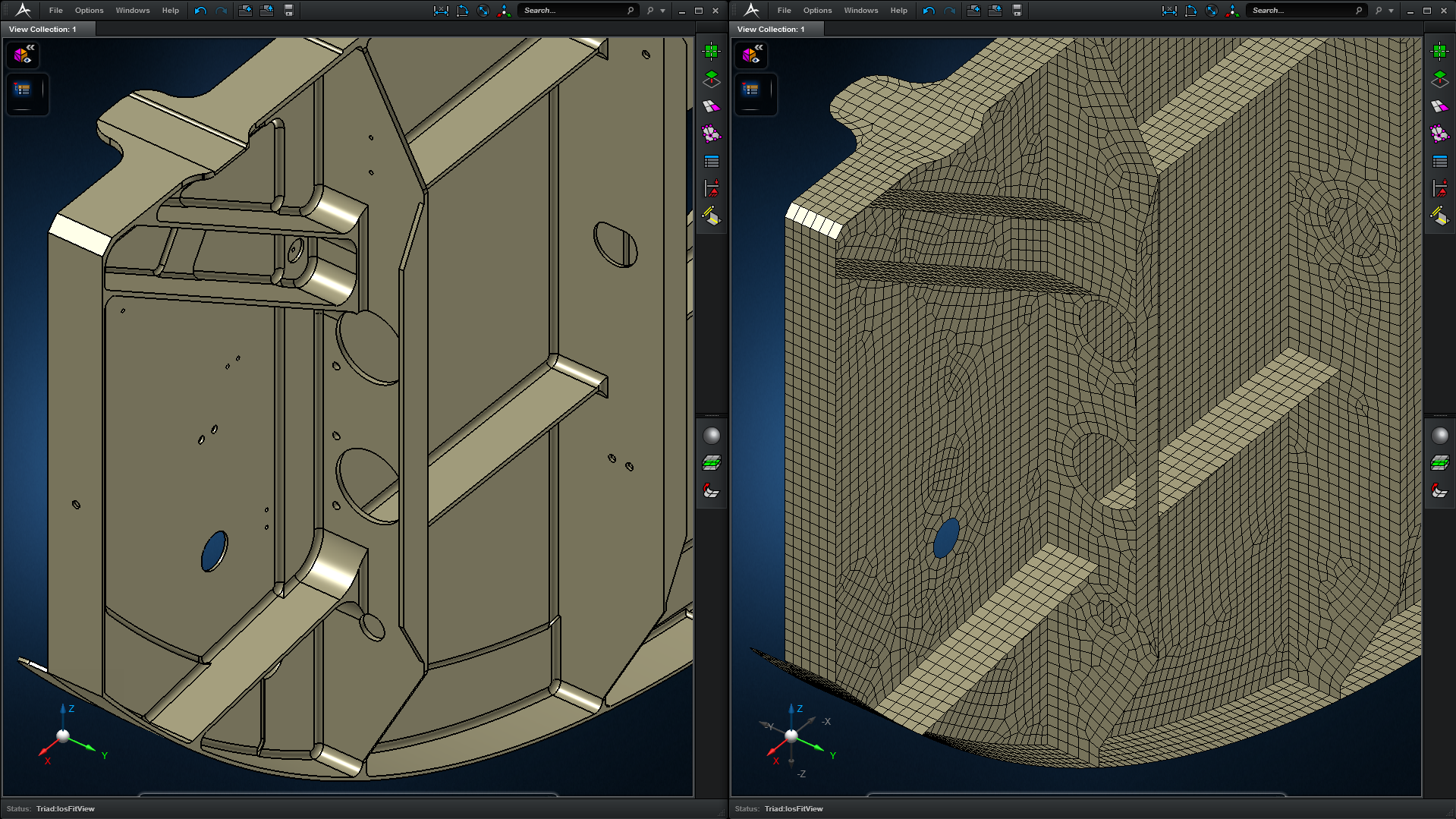Click the import model icon
Image resolution: width=1456 pixels, height=819 pixels.
(x=244, y=10)
